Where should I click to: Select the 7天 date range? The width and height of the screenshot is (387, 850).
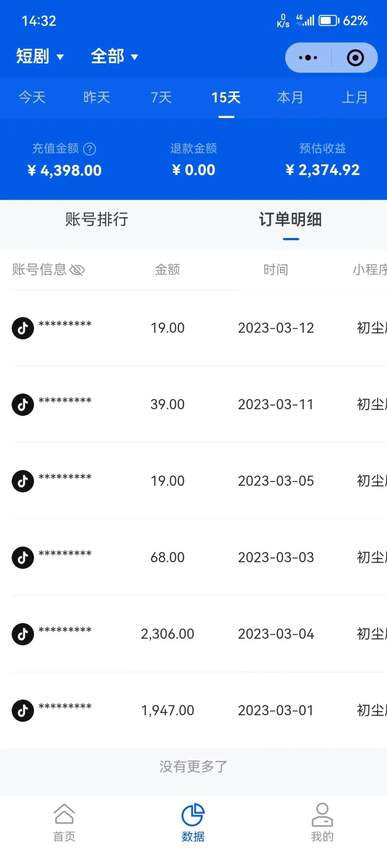(162, 98)
